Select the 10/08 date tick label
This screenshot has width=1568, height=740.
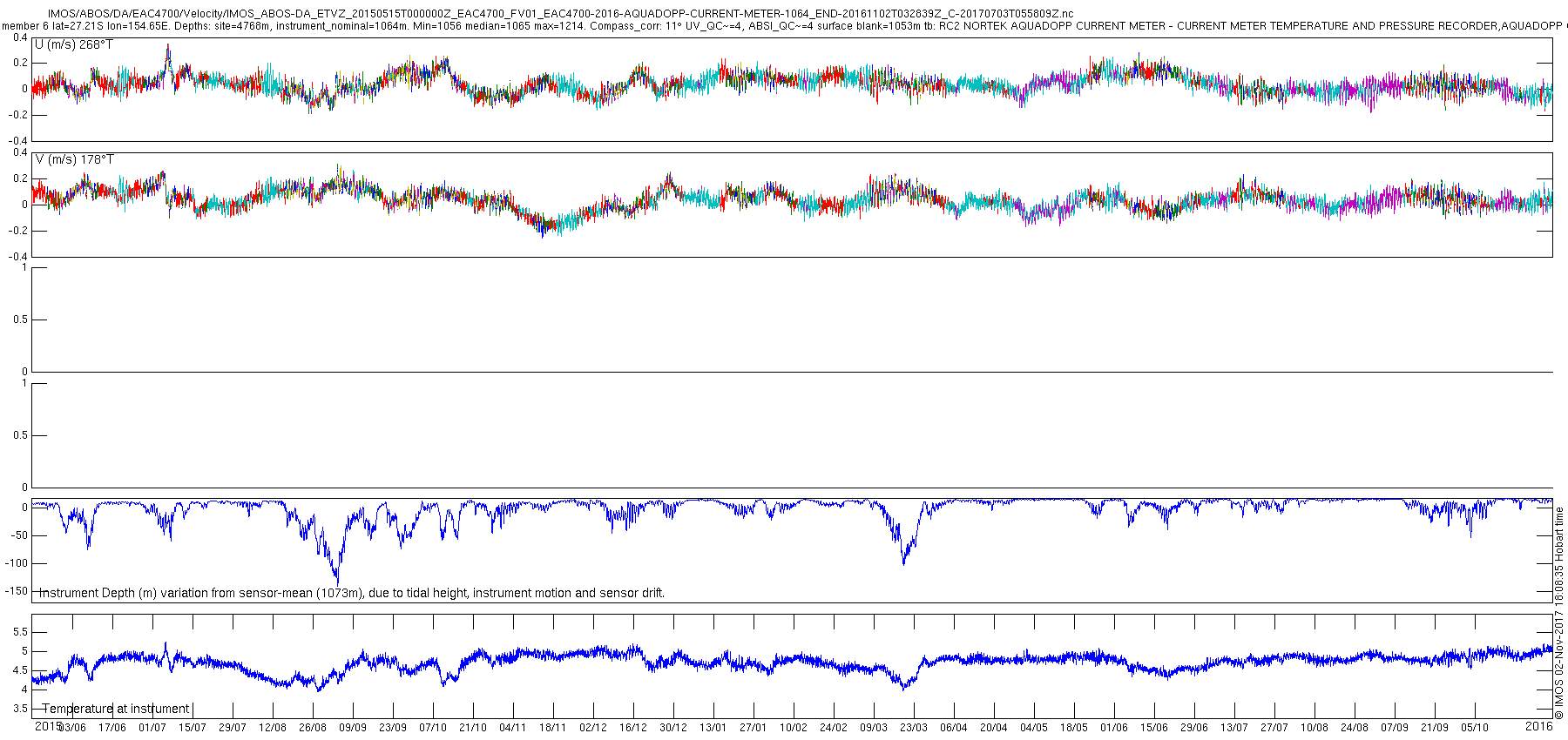[1315, 728]
